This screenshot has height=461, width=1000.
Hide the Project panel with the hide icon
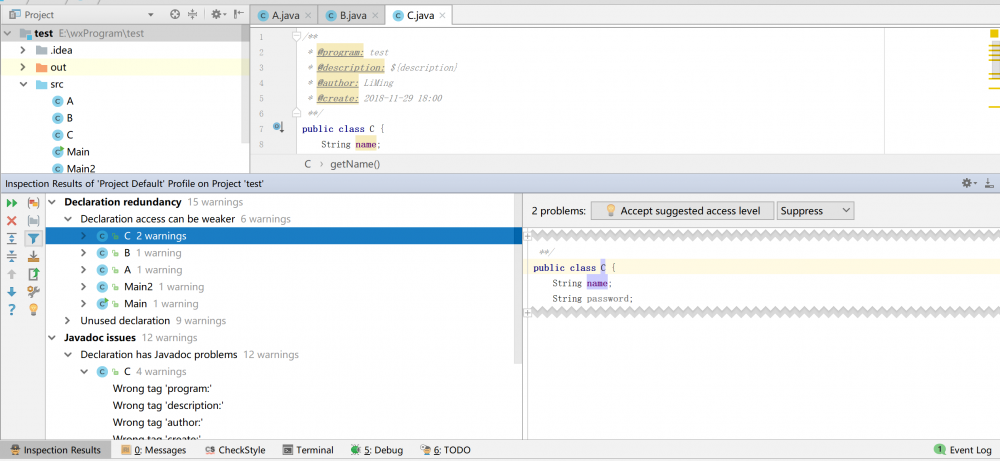click(x=239, y=14)
